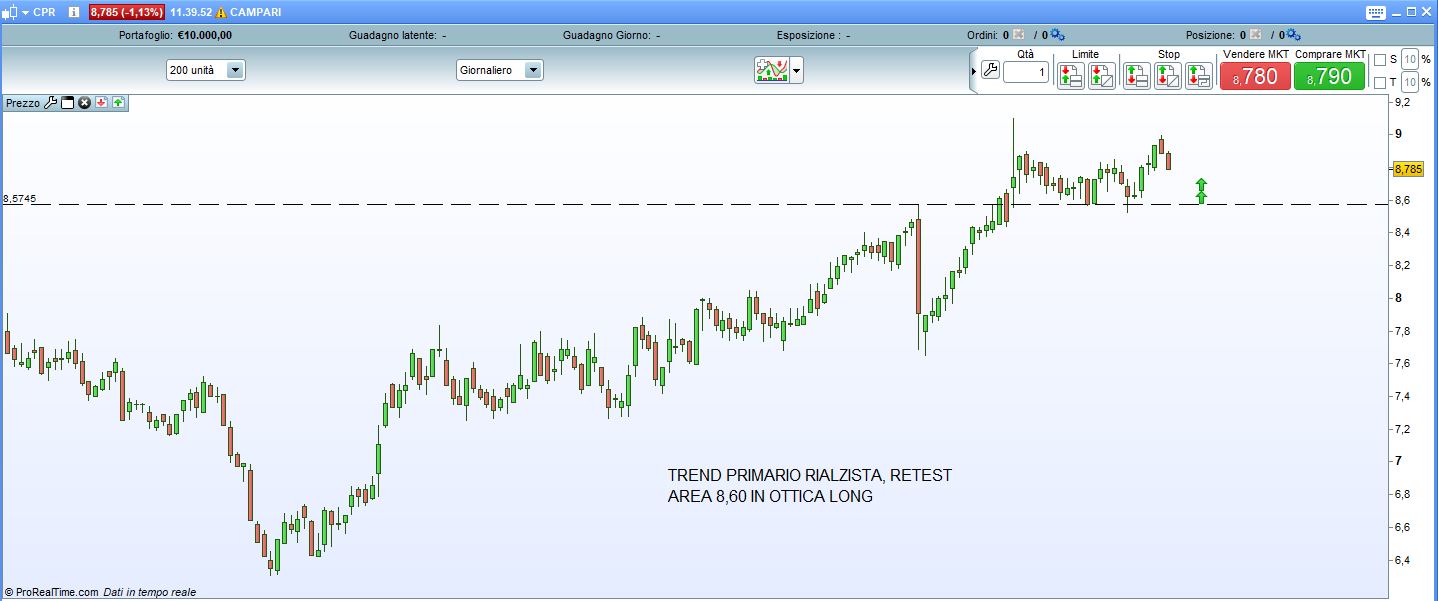Screen dimensions: 1438x601
Task: Move Prezzo panel up with green arrow
Action: point(118,102)
